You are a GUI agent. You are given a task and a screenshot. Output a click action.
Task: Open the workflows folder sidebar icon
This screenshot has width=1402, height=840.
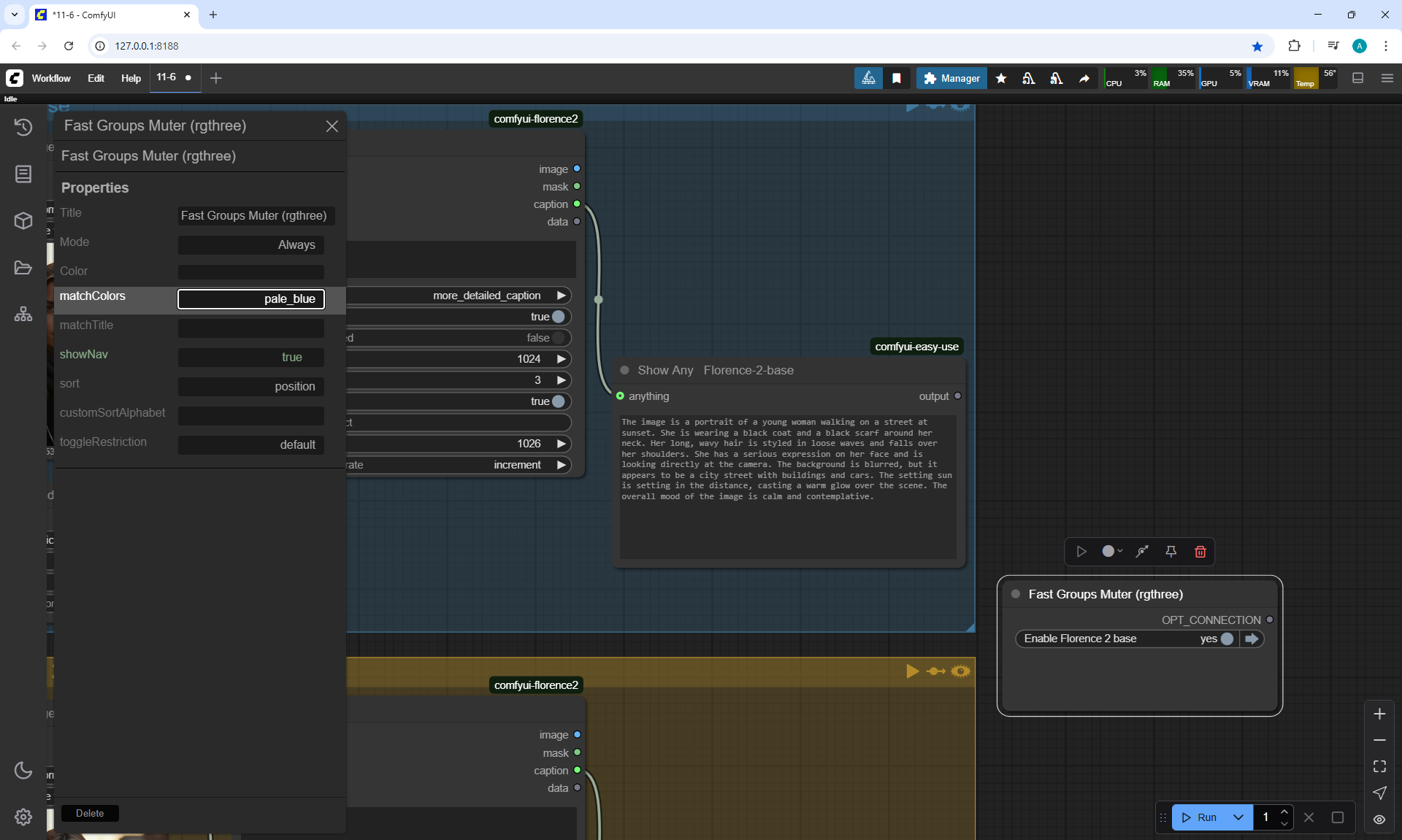pyautogui.click(x=23, y=268)
